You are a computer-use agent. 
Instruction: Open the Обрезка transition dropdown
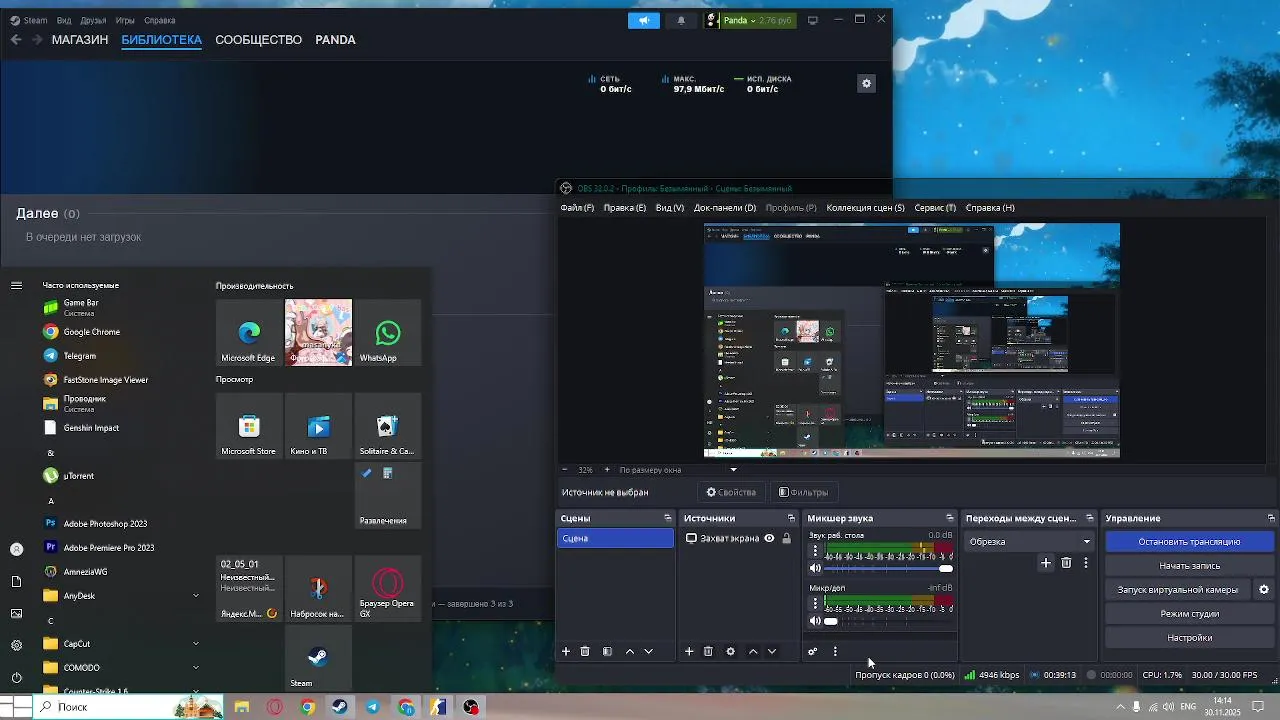point(1030,542)
